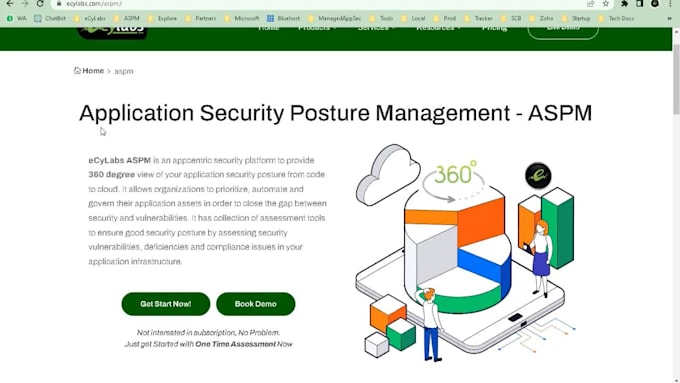
Task: Click the 360 degree bold text
Action: pos(111,174)
